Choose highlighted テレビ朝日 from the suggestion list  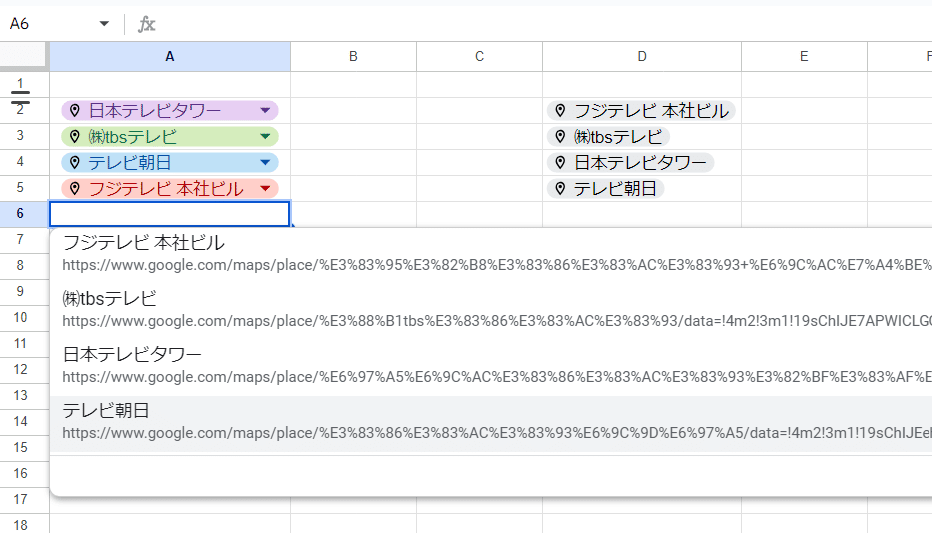pyautogui.click(x=491, y=422)
